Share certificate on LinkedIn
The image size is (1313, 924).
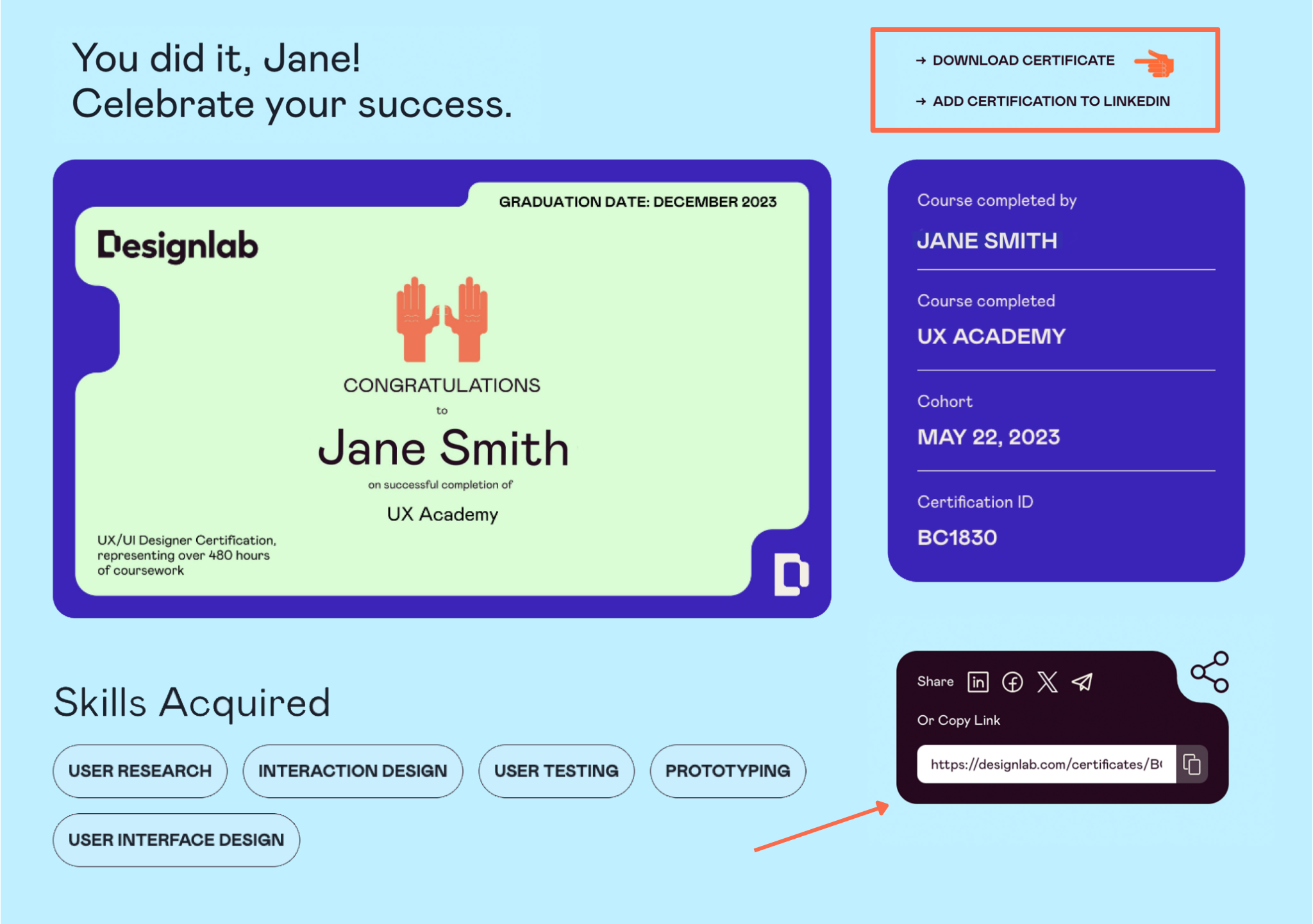[978, 682]
